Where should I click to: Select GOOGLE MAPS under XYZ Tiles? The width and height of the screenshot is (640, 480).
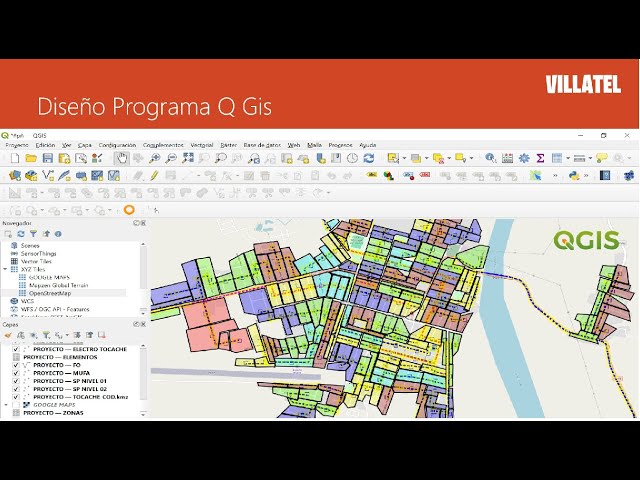click(x=49, y=277)
